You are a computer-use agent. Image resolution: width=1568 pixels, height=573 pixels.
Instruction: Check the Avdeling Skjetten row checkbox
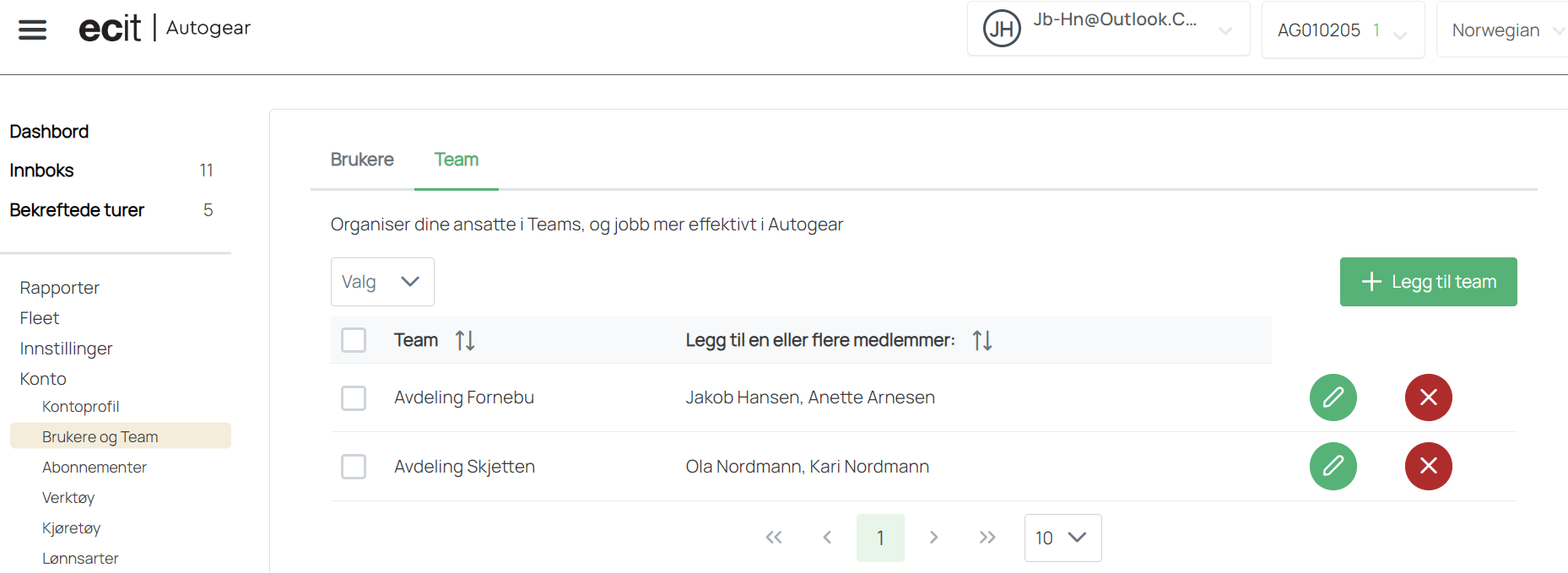(x=354, y=467)
